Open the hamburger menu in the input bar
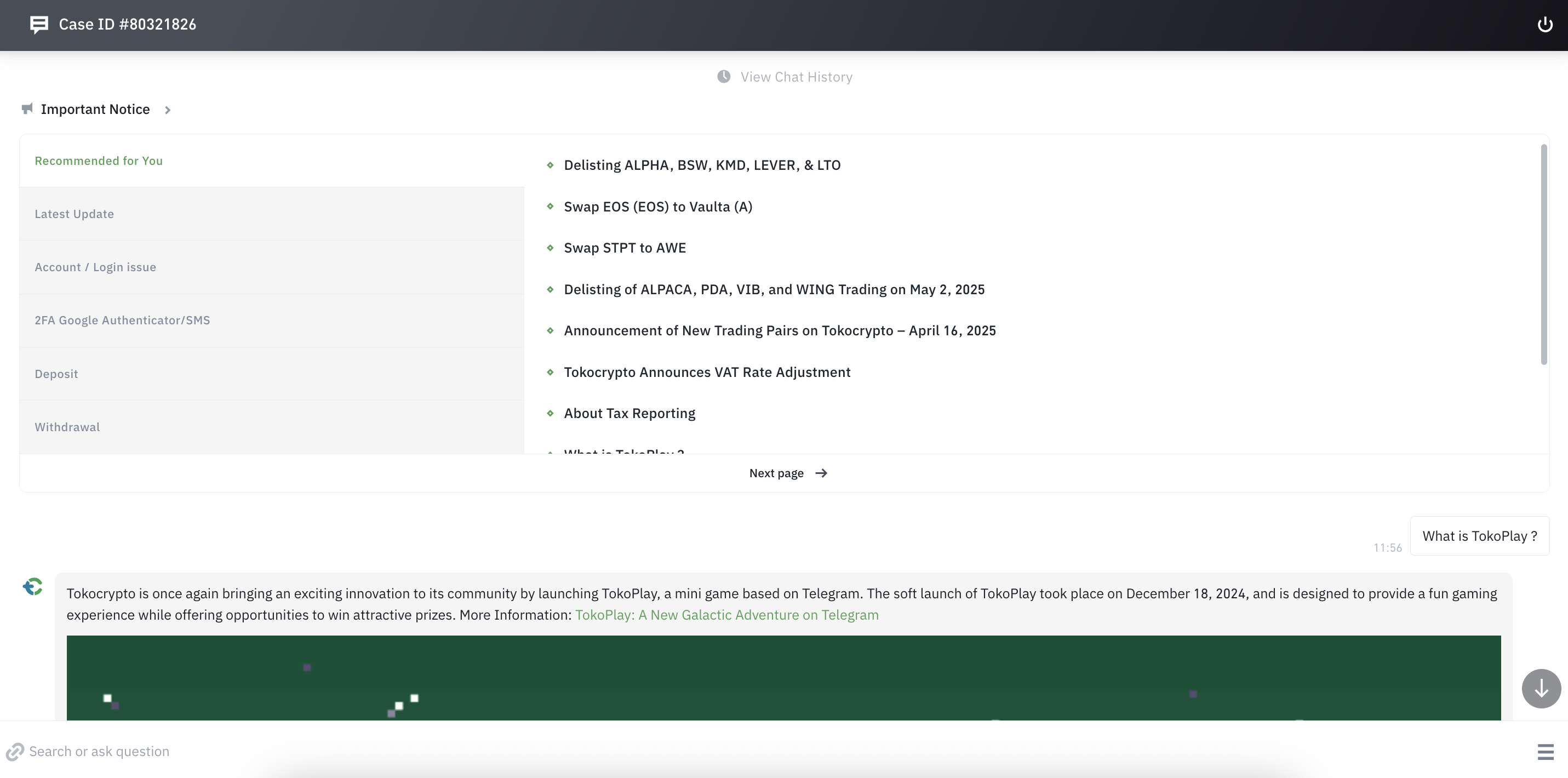Image resolution: width=1568 pixels, height=778 pixels. [x=1546, y=752]
